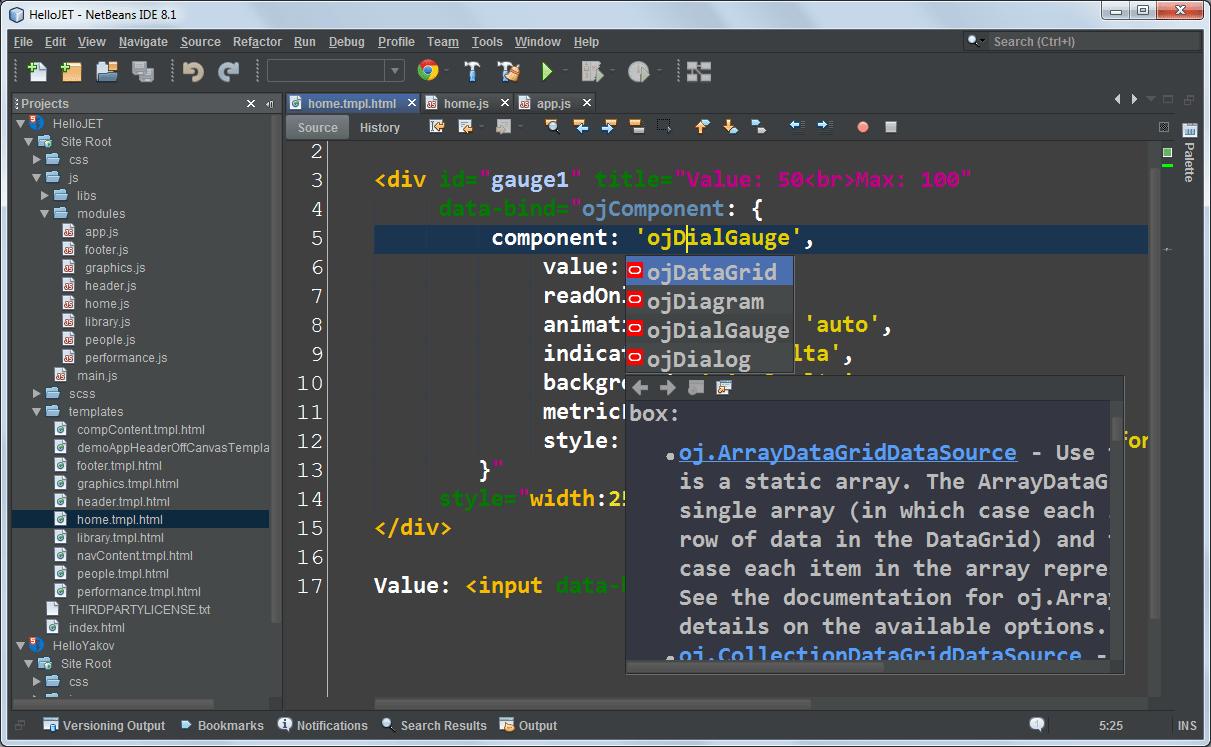Click the Build Project hammer icon
1211x747 pixels.
tap(472, 71)
